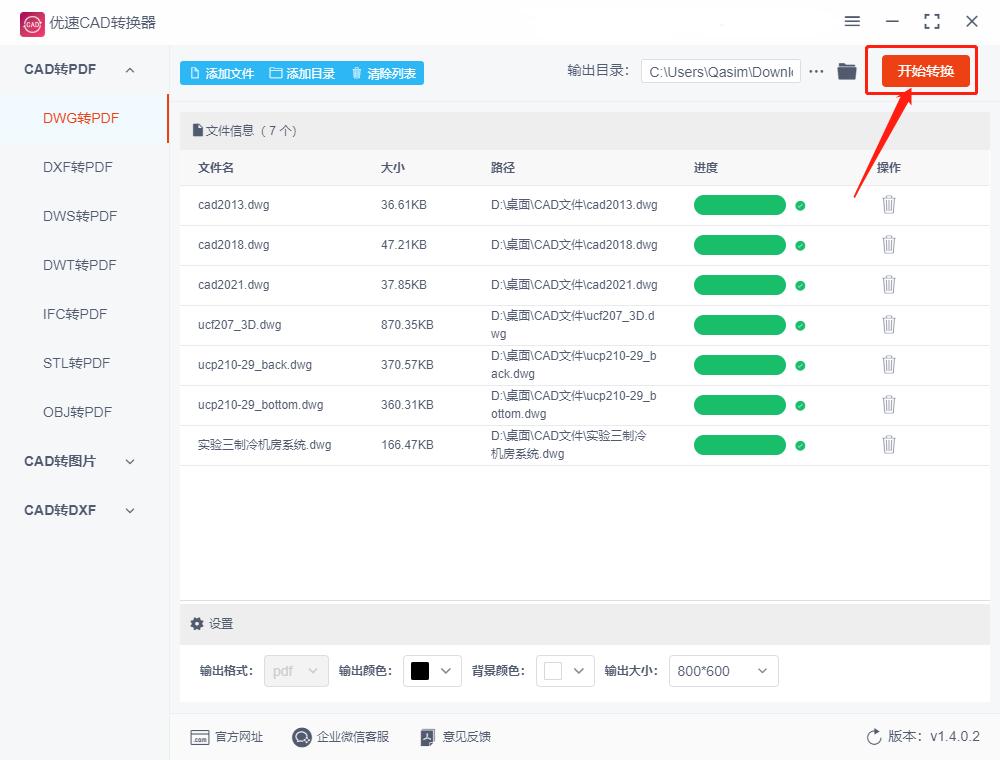
Task: Click the hamburger menu at top right
Action: 852,21
